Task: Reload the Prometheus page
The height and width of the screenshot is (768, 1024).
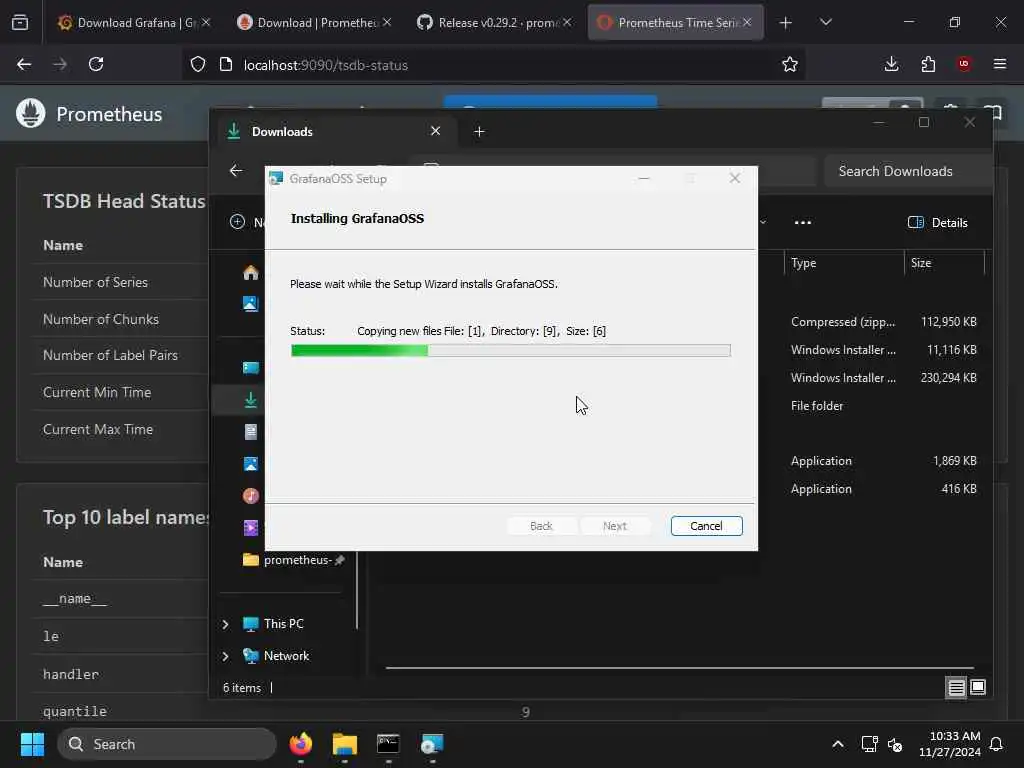Action: click(96, 64)
